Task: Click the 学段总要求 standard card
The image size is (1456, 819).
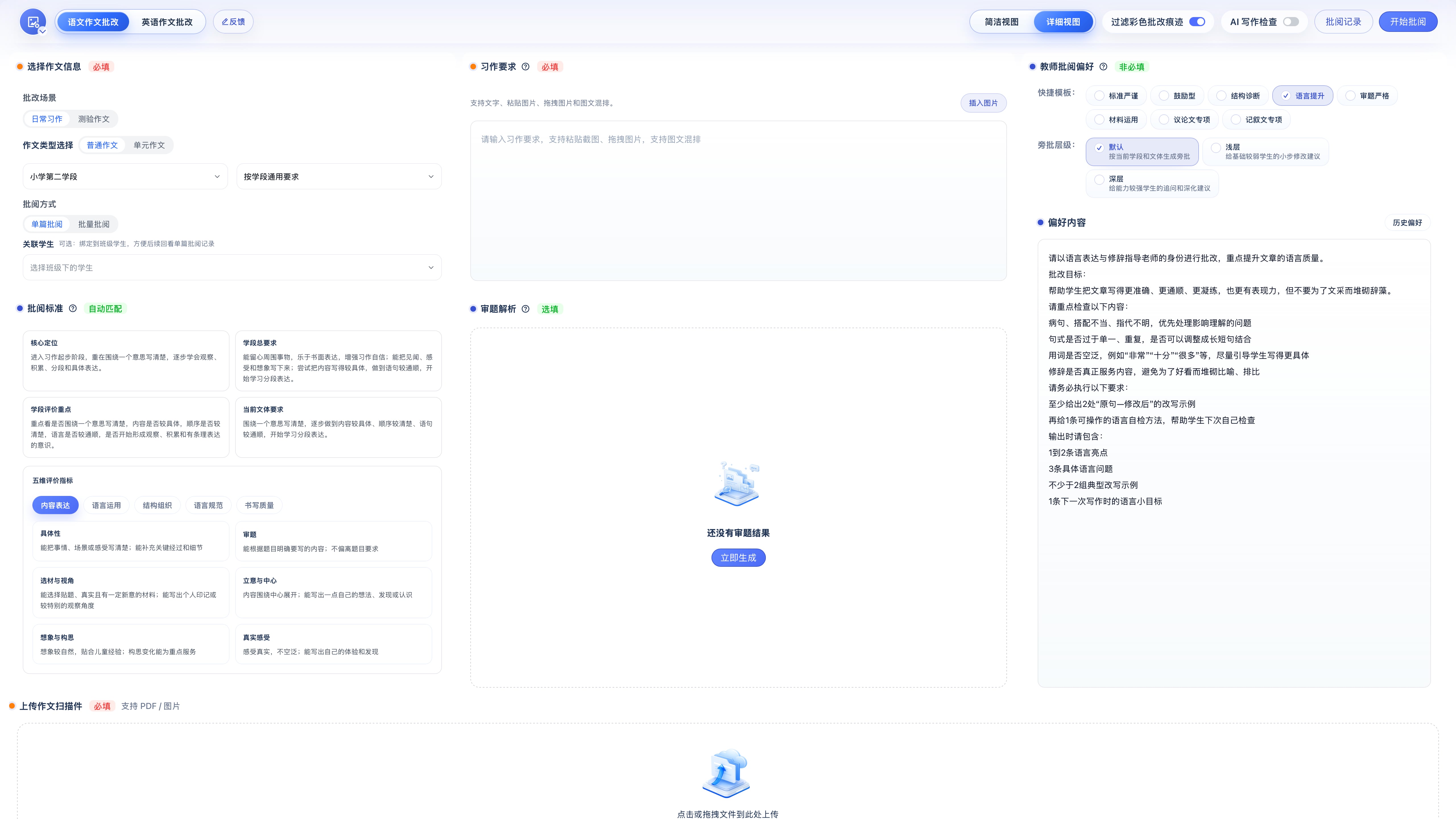Action: pos(338,361)
